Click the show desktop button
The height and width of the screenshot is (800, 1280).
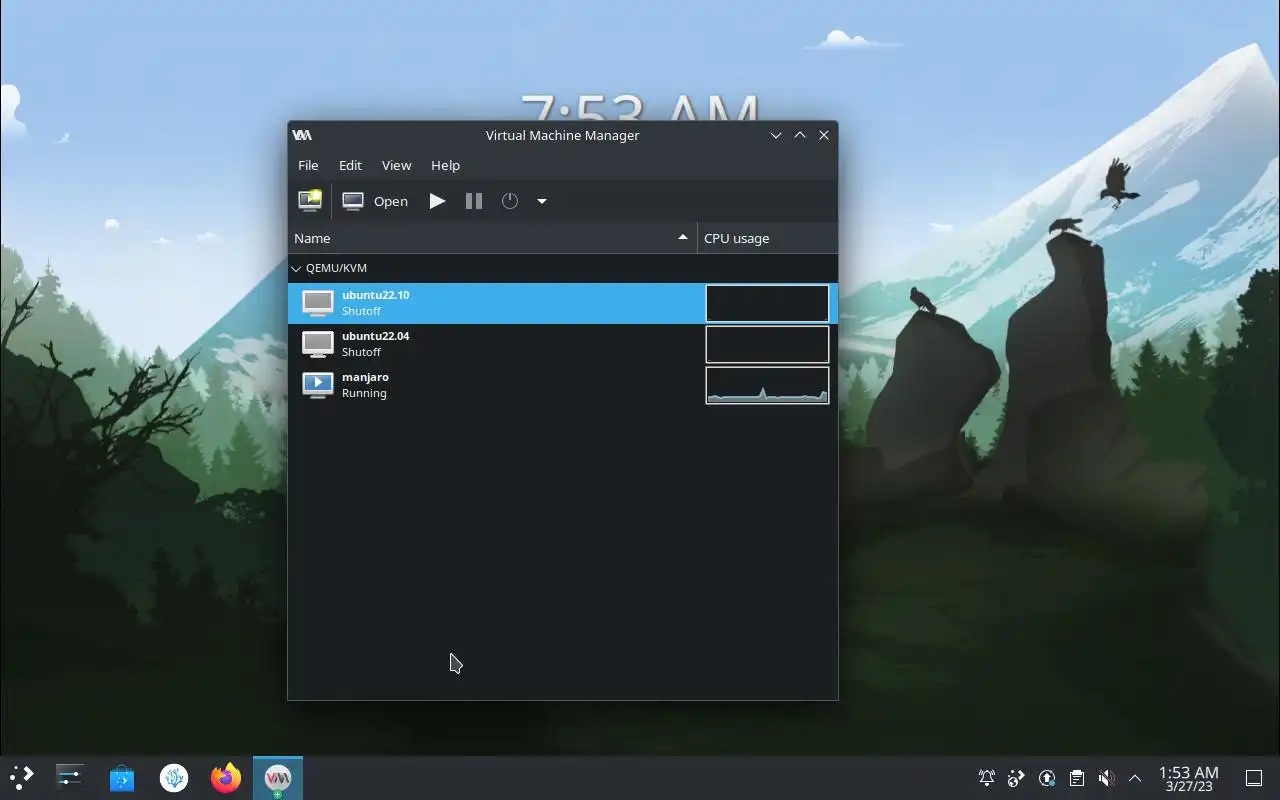[x=1253, y=777]
